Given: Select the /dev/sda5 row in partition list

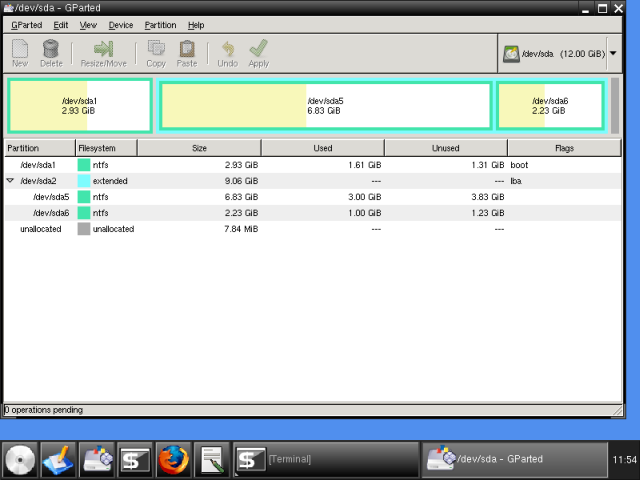Looking at the screenshot, I should point(313,197).
